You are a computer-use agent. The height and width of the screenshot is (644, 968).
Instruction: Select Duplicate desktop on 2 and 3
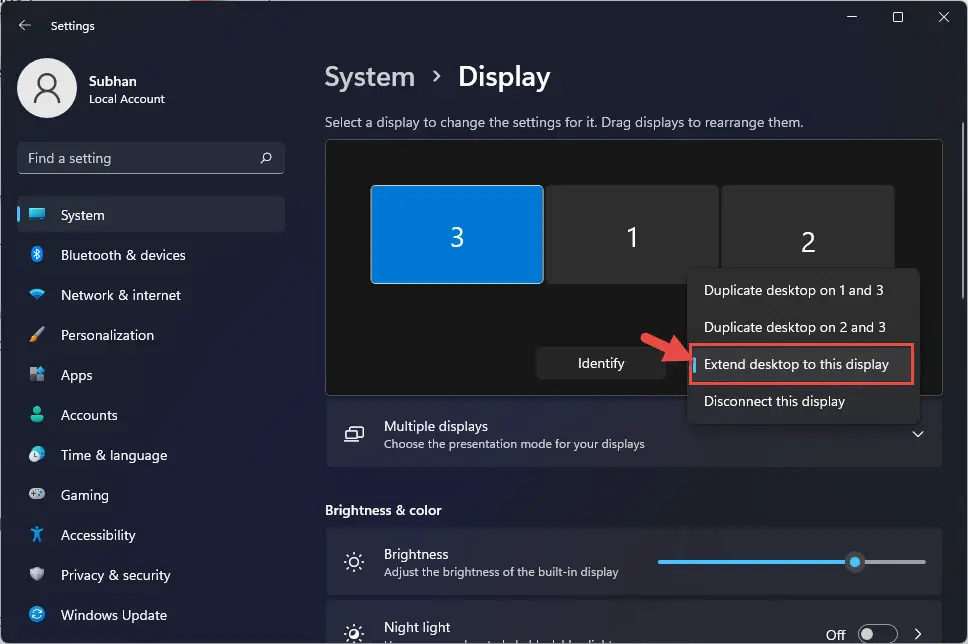tap(803, 327)
